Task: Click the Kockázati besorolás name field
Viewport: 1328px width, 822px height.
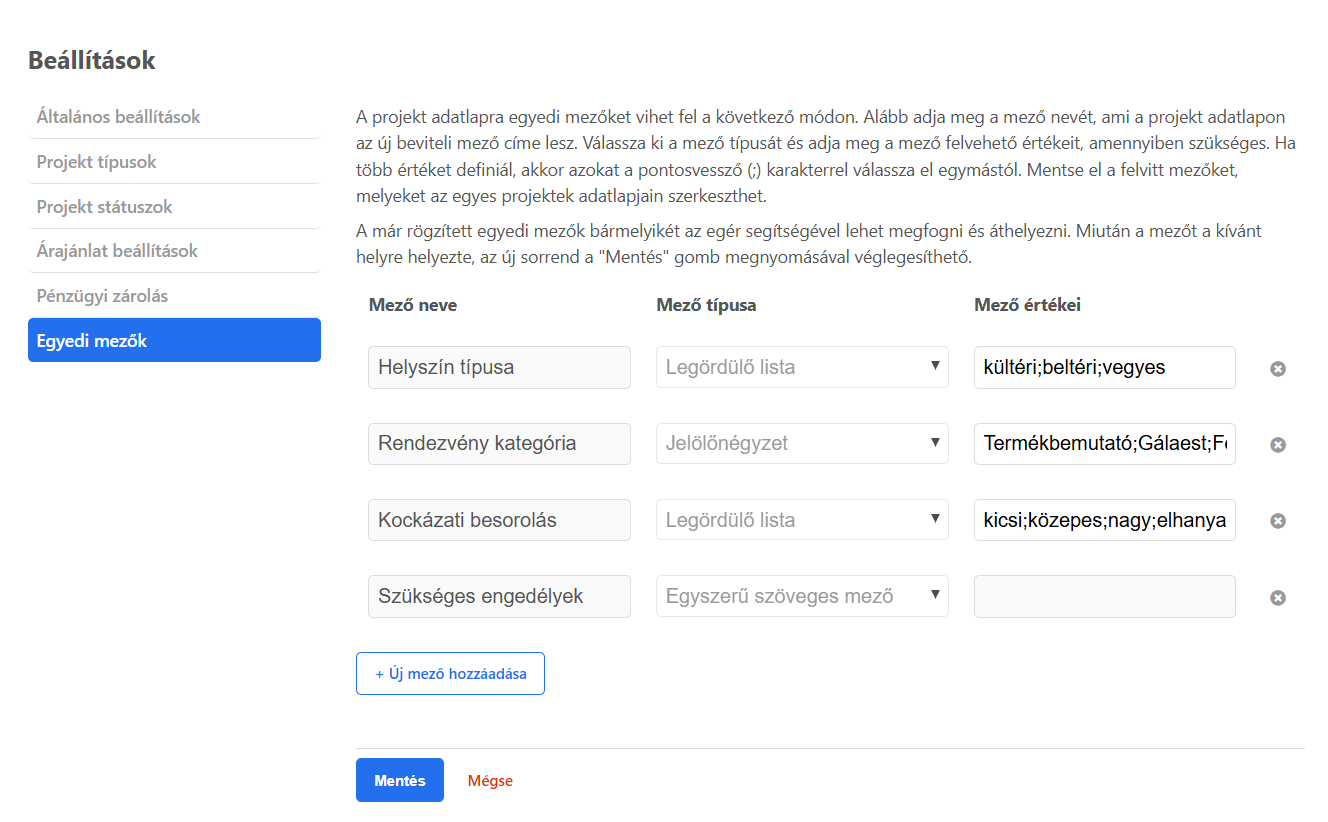Action: click(x=499, y=520)
